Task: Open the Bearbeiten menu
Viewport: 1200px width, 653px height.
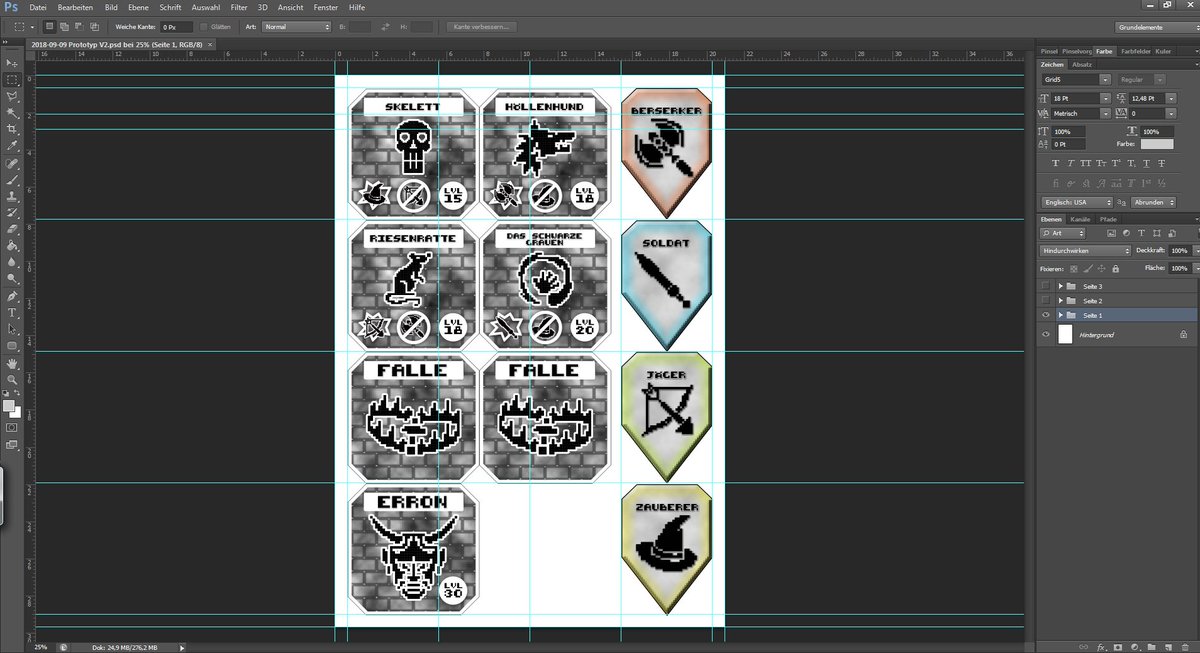Action: (x=75, y=7)
